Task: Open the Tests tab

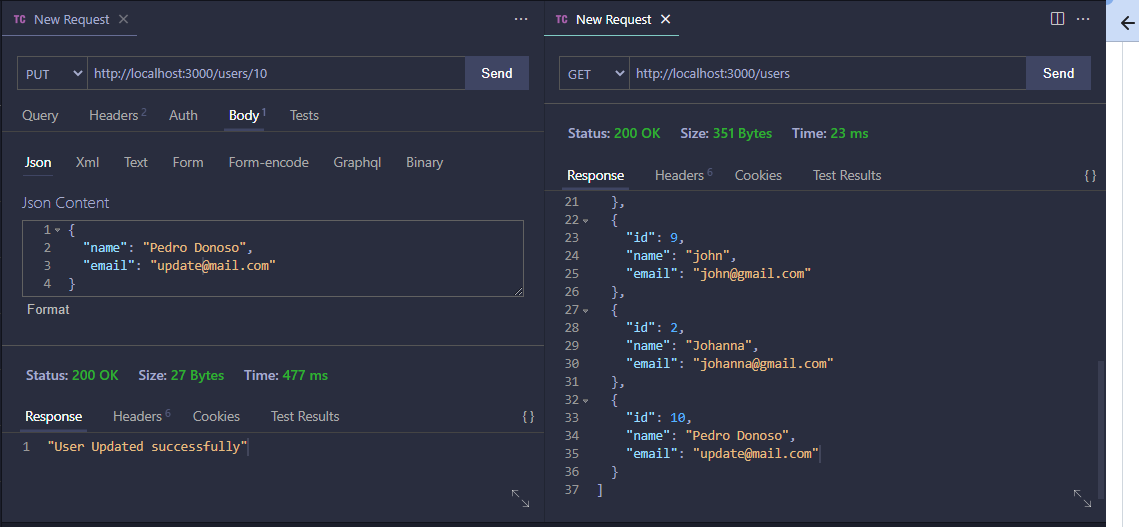Action: pyautogui.click(x=304, y=116)
